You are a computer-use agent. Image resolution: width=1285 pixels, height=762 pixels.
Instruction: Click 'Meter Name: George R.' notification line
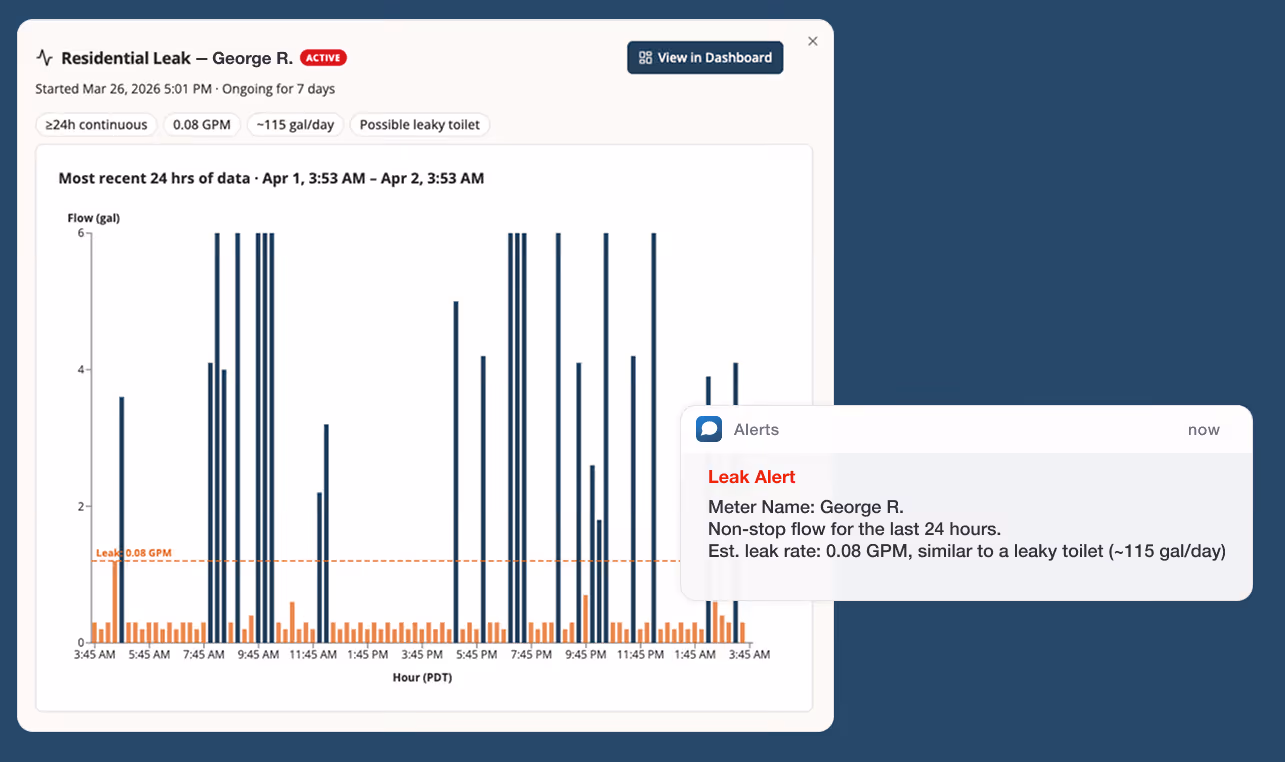(x=806, y=507)
